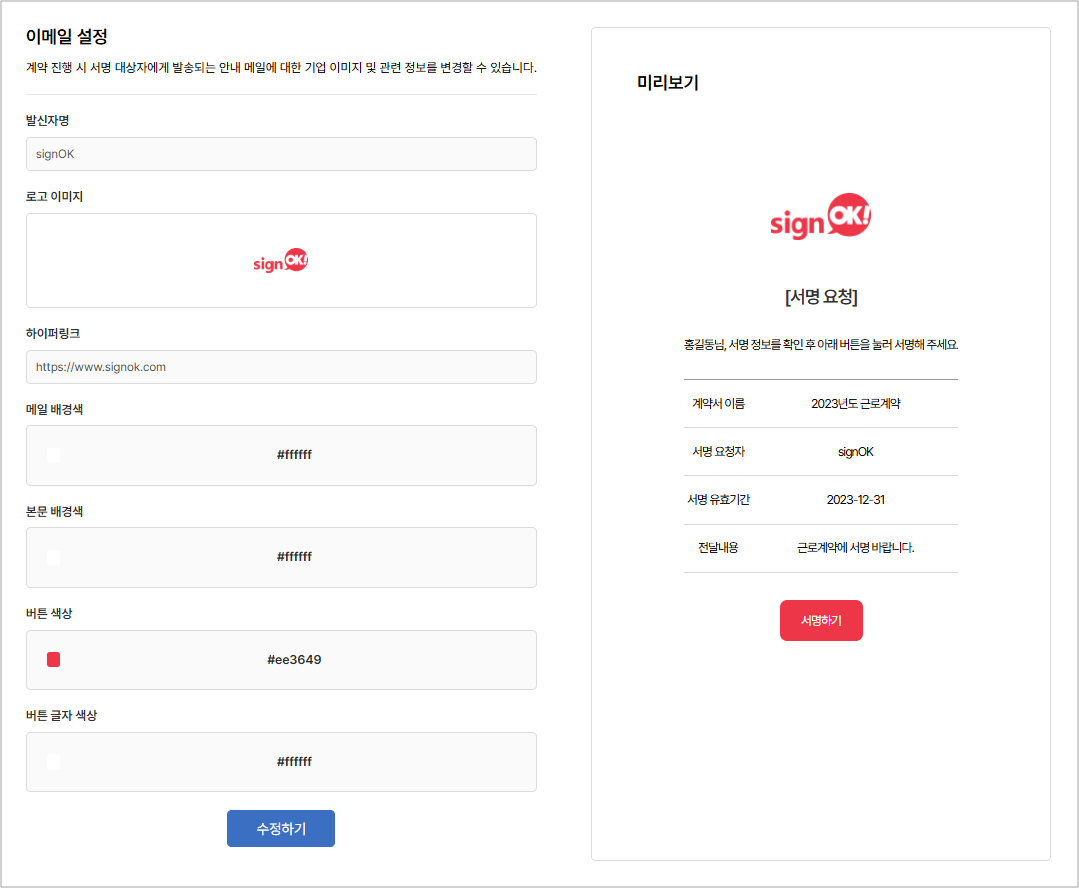This screenshot has height=888, width=1079.
Task: Open the 메일 배경색 white color swatch
Action: (x=54, y=455)
